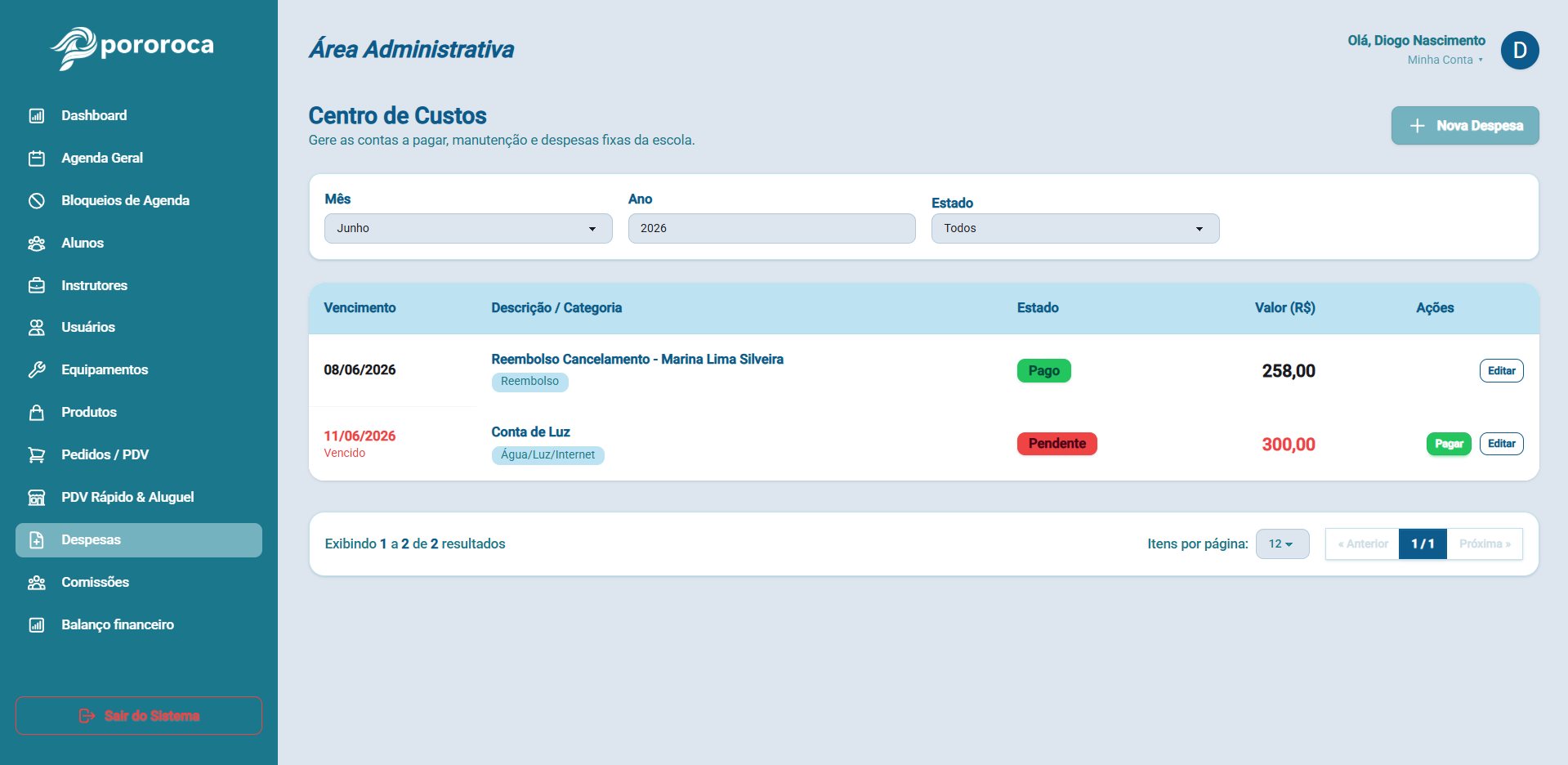Click the value 258,00
This screenshot has width=1568, height=765.
(1289, 371)
